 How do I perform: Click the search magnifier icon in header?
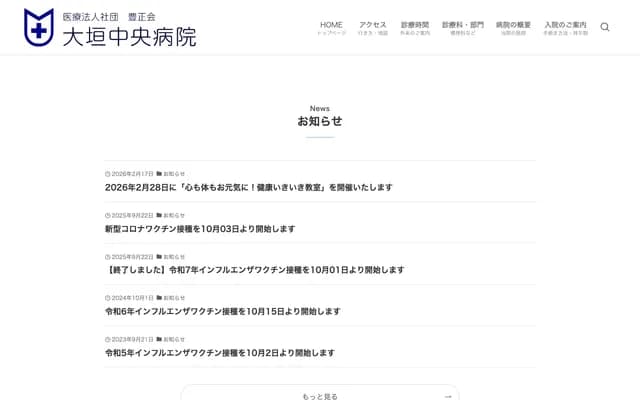[605, 27]
